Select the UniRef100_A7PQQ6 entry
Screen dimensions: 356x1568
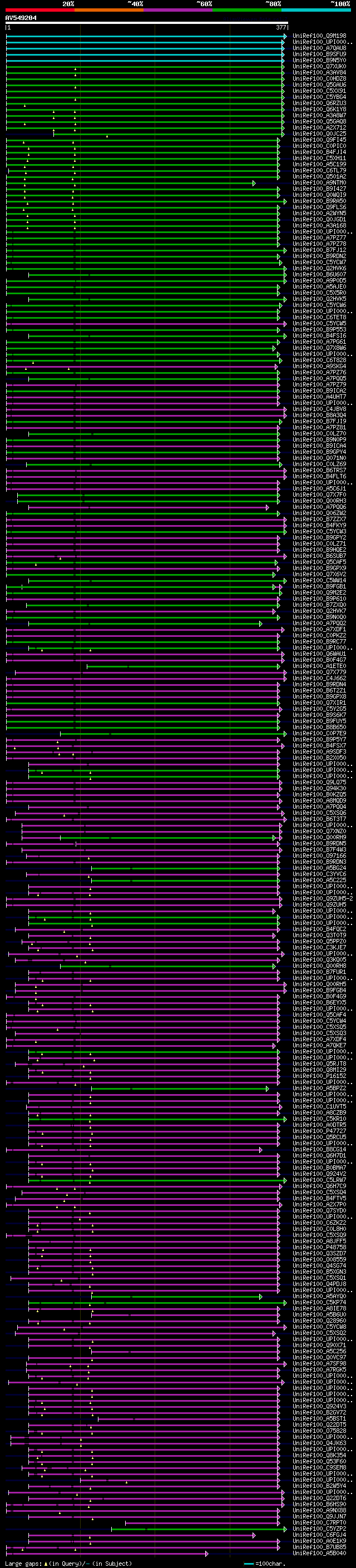click(319, 507)
